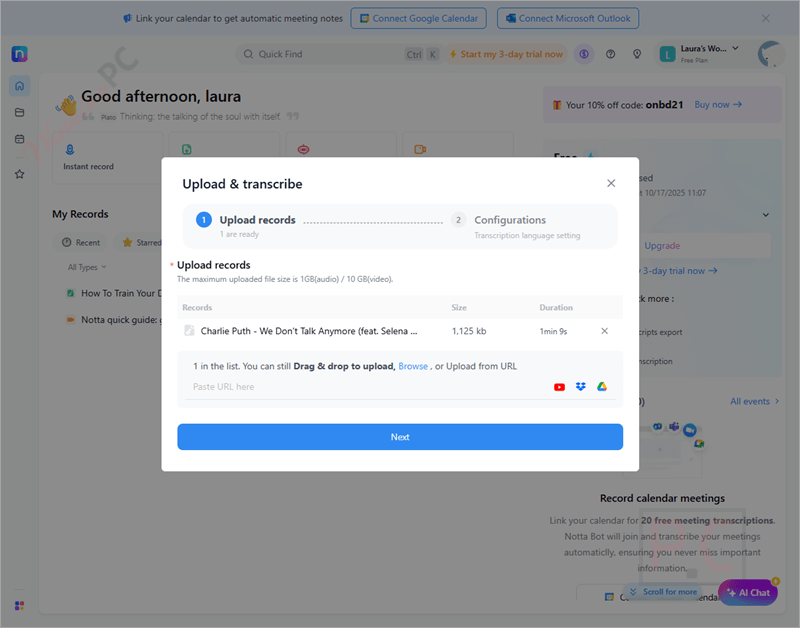Open the calendar icon in sidebar
This screenshot has height=628, width=800.
pos(19,139)
